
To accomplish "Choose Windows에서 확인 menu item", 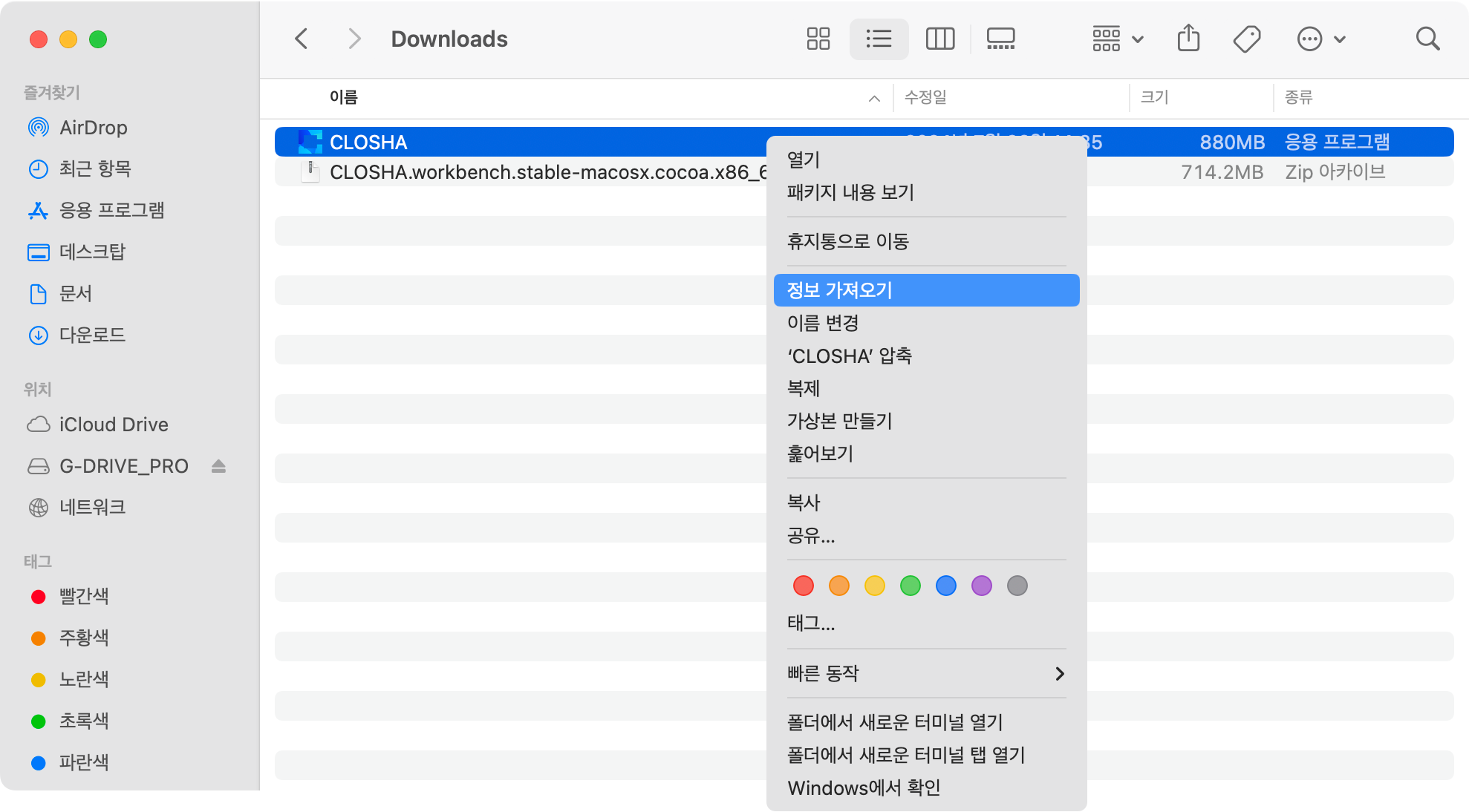I will (926, 788).
